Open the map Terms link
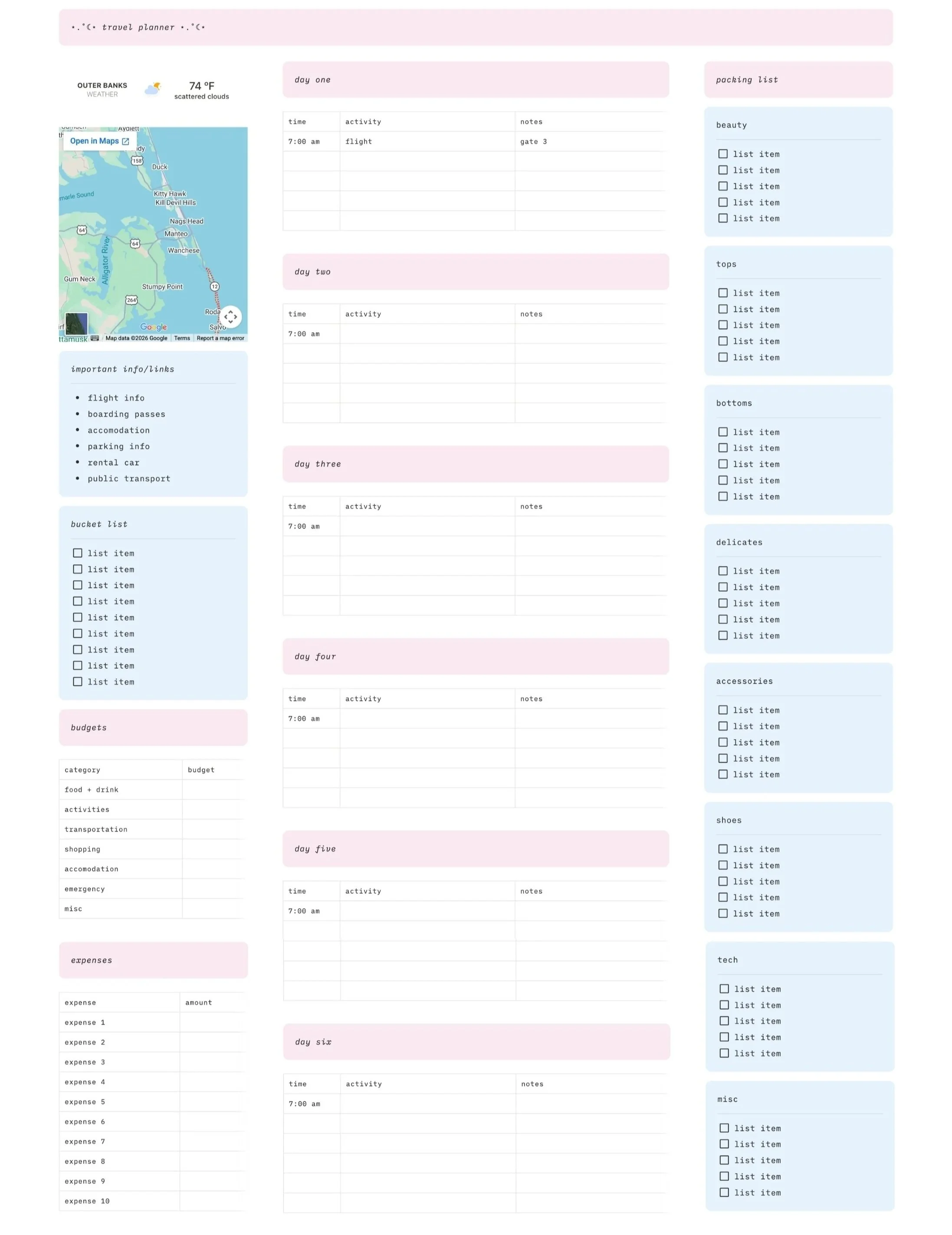Screen dimensions: 952x1235 coord(182,338)
